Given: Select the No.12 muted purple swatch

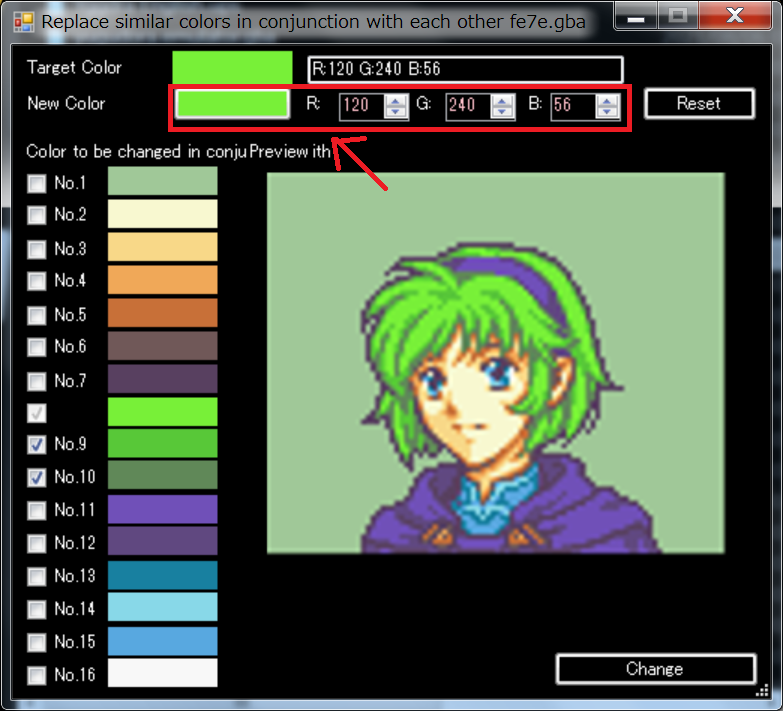Looking at the screenshot, I should click(163, 541).
